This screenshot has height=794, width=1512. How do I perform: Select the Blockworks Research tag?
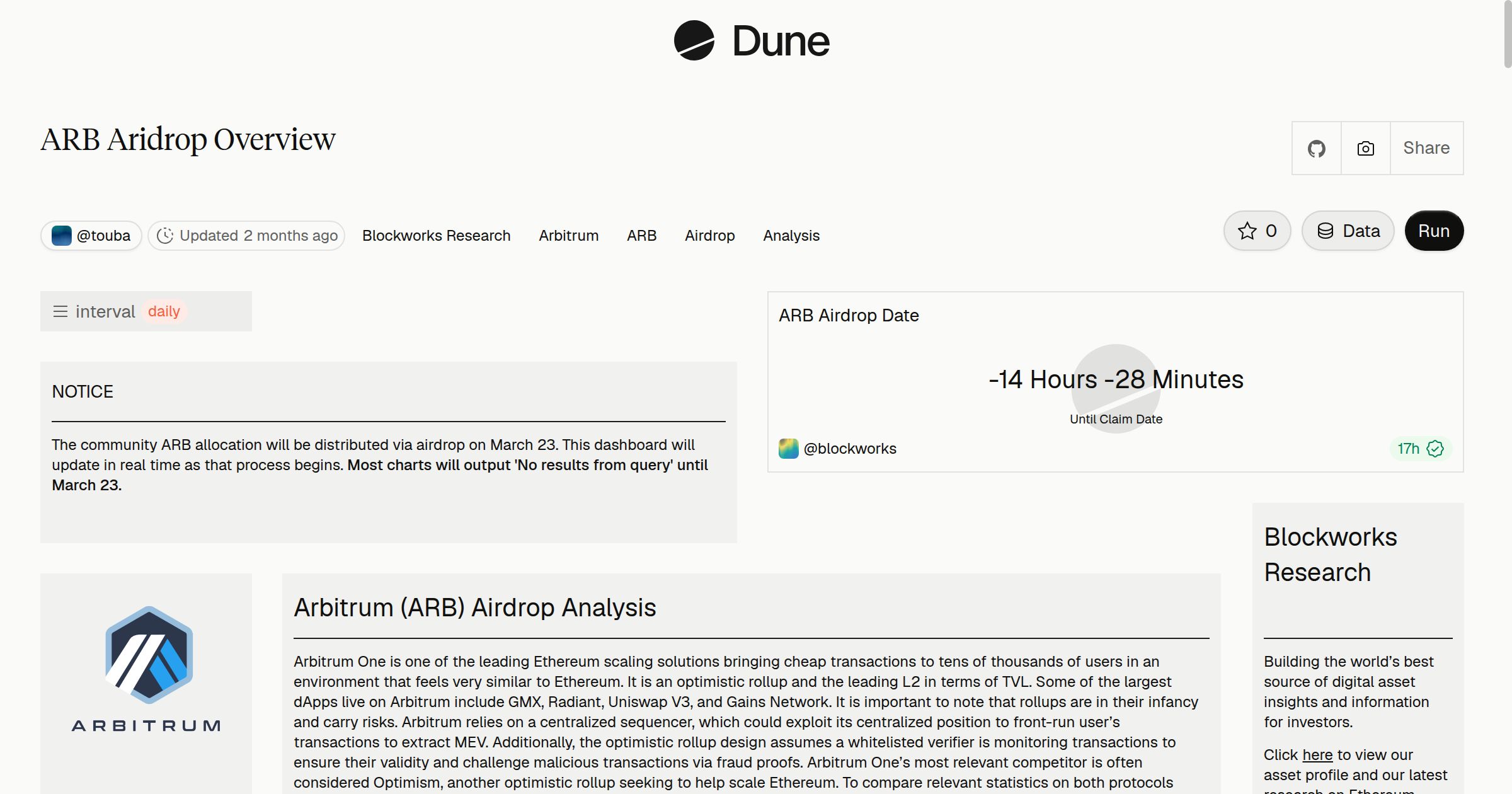click(436, 236)
